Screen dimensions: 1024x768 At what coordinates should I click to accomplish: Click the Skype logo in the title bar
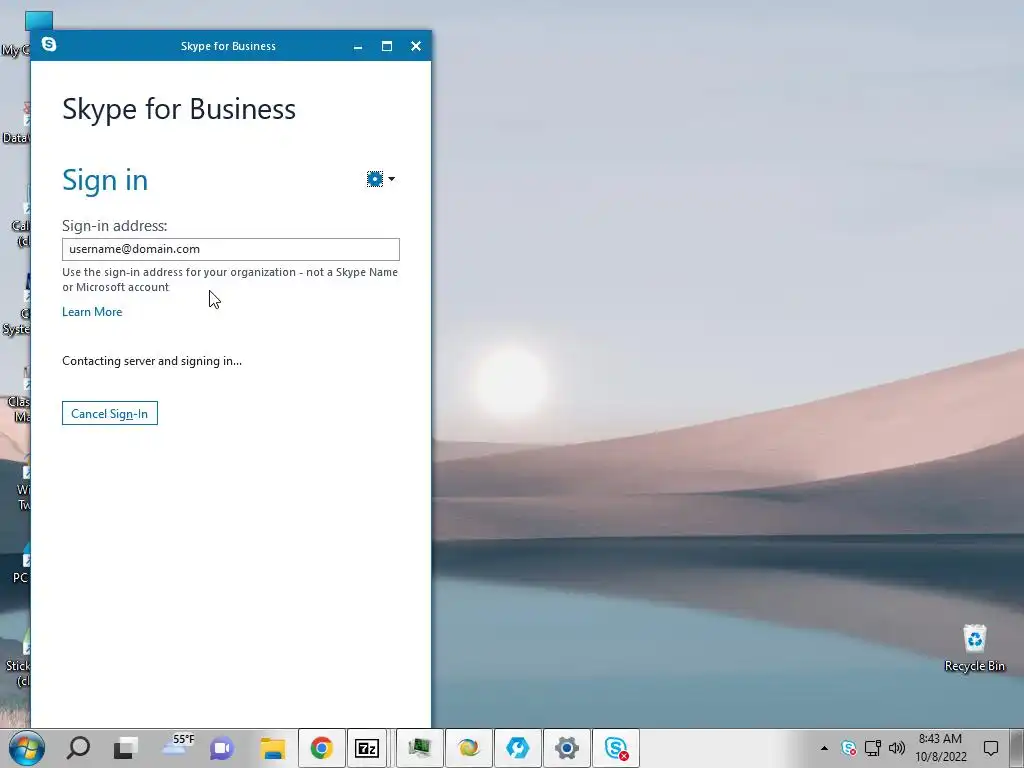[48, 44]
